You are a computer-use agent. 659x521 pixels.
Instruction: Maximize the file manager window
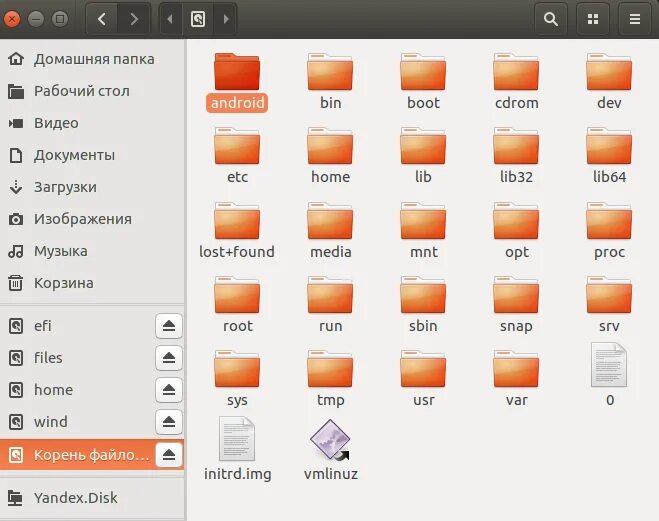pyautogui.click(x=60, y=19)
